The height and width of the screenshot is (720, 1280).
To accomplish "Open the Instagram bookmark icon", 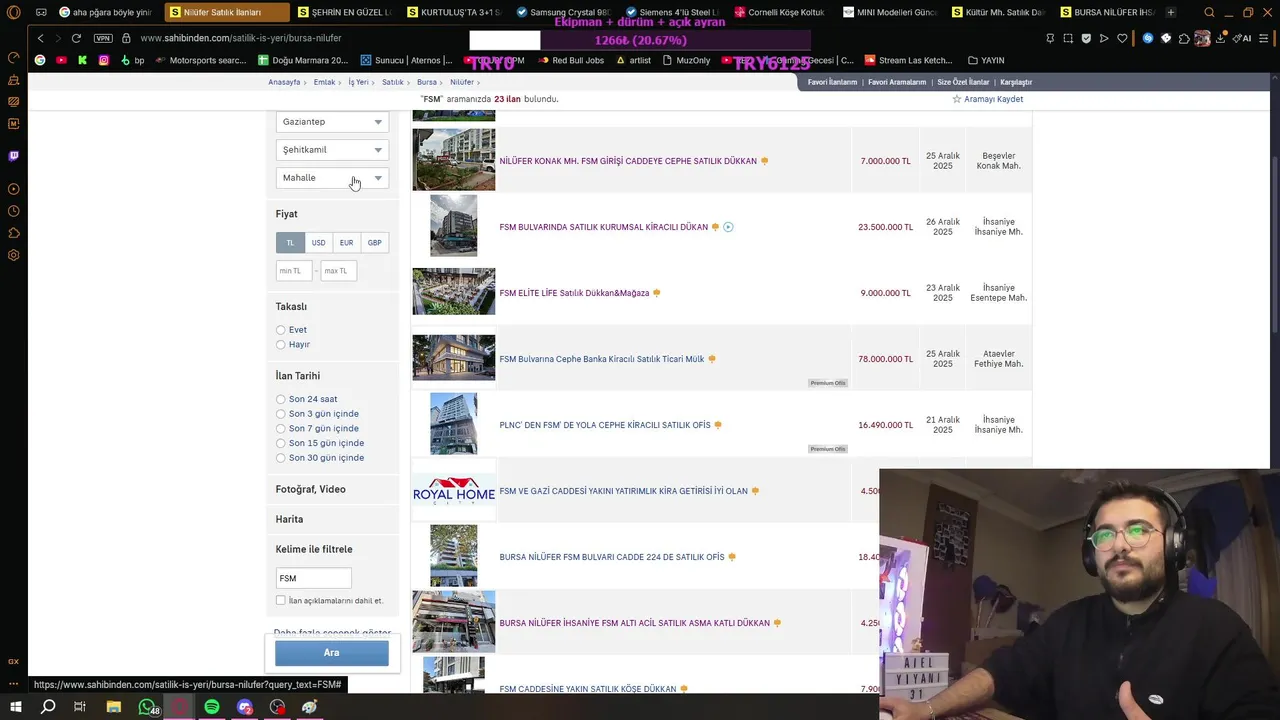I will tap(103, 60).
